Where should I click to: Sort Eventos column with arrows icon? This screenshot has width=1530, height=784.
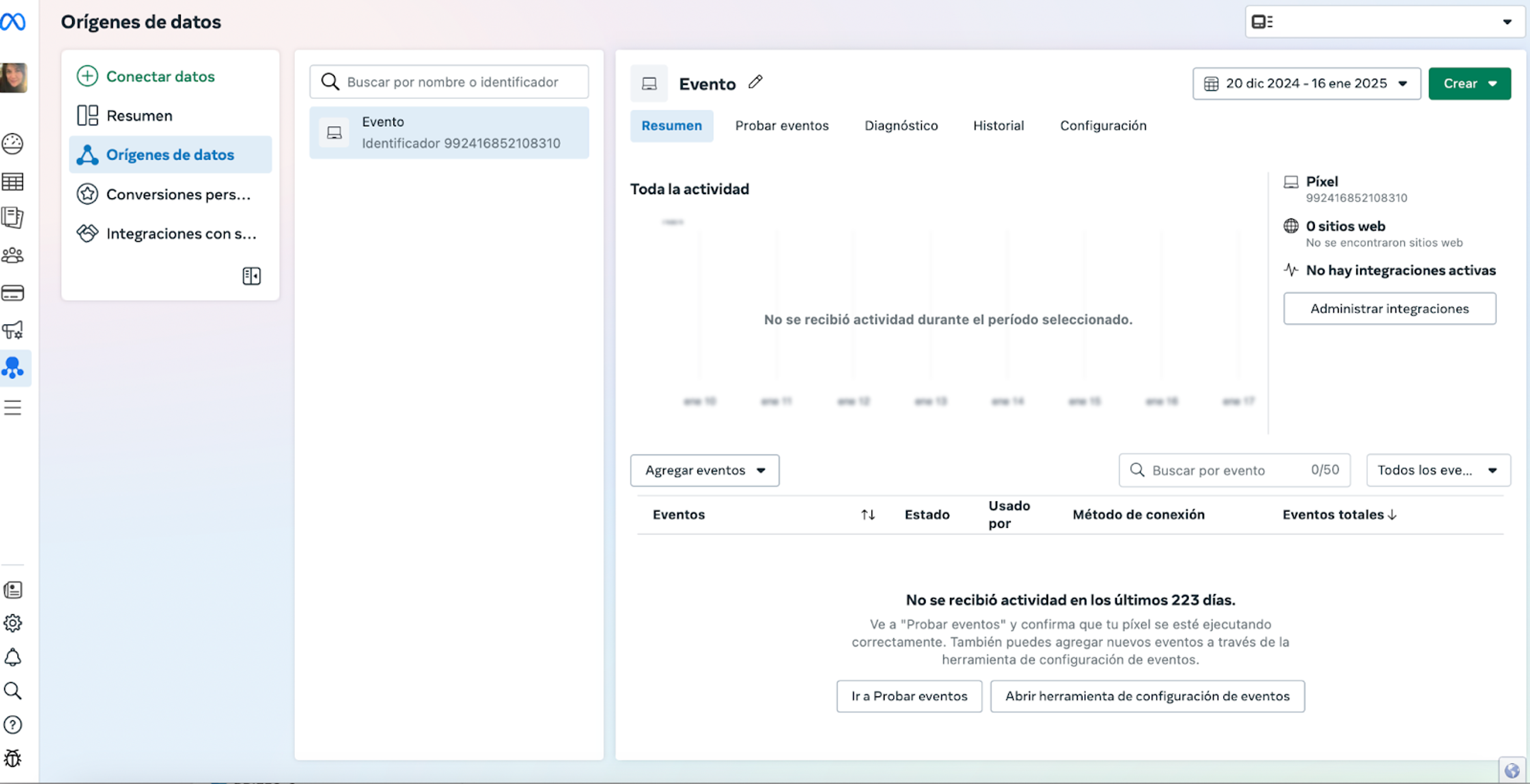868,514
